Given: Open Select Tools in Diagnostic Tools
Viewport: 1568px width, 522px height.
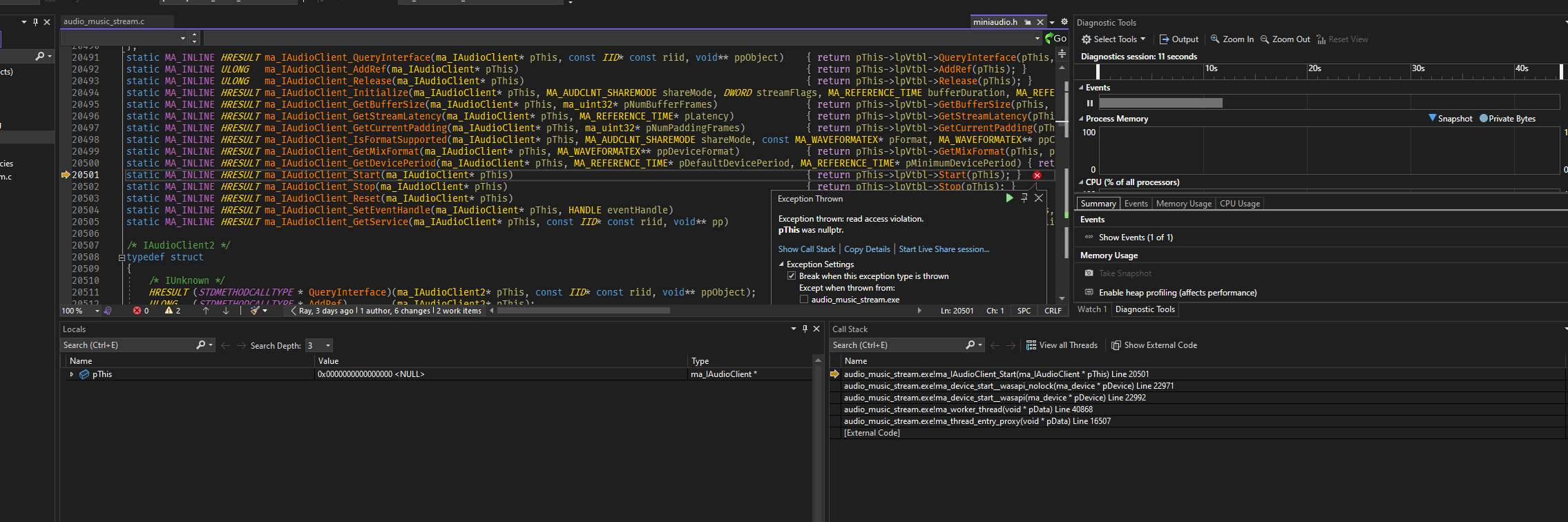Looking at the screenshot, I should coord(1113,39).
